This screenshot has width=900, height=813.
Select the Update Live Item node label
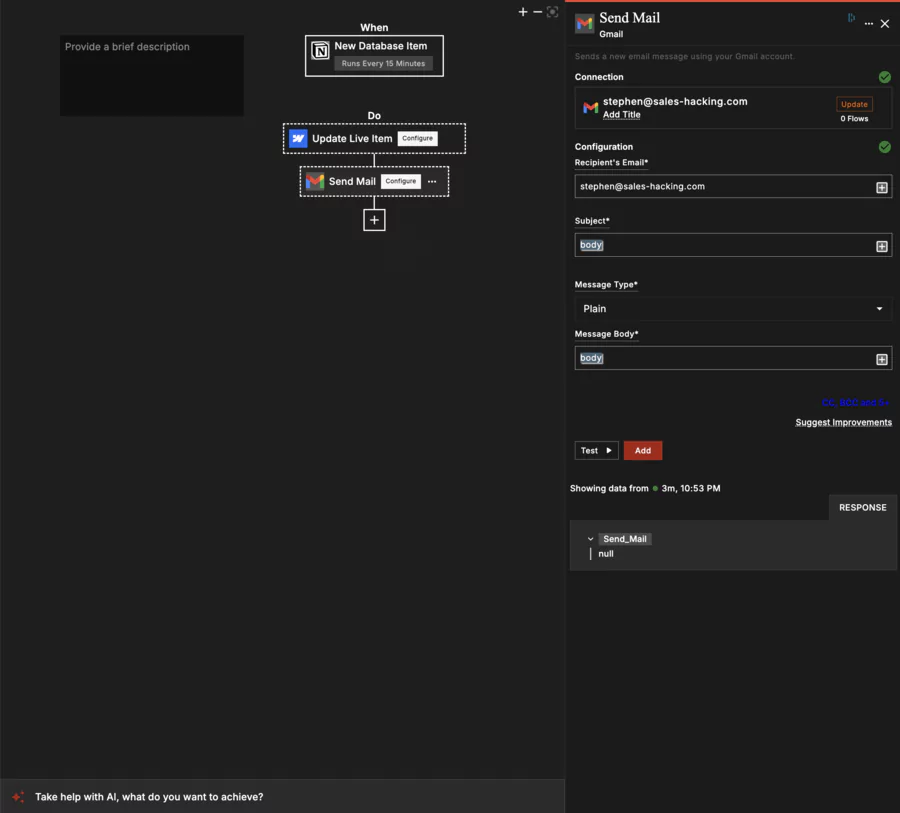[x=352, y=138]
